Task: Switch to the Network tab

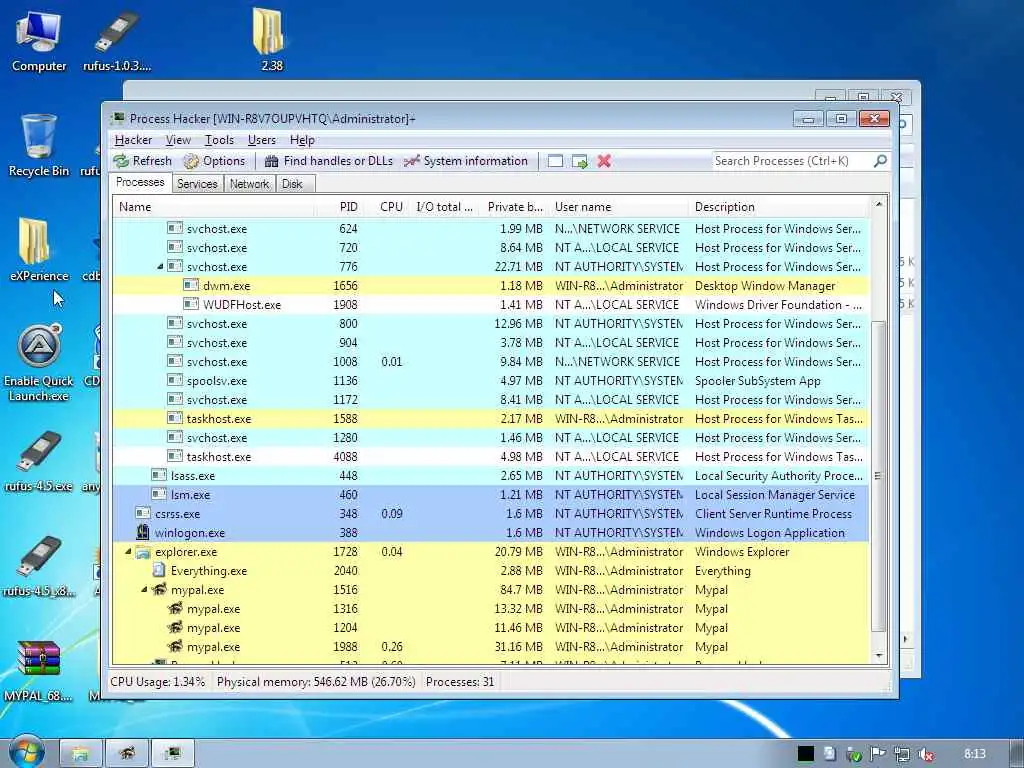Action: point(249,184)
